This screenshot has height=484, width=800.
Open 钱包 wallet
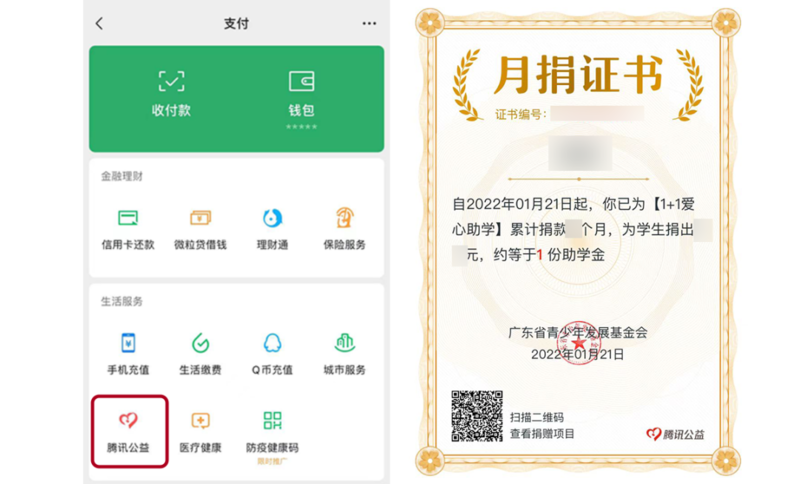(301, 94)
